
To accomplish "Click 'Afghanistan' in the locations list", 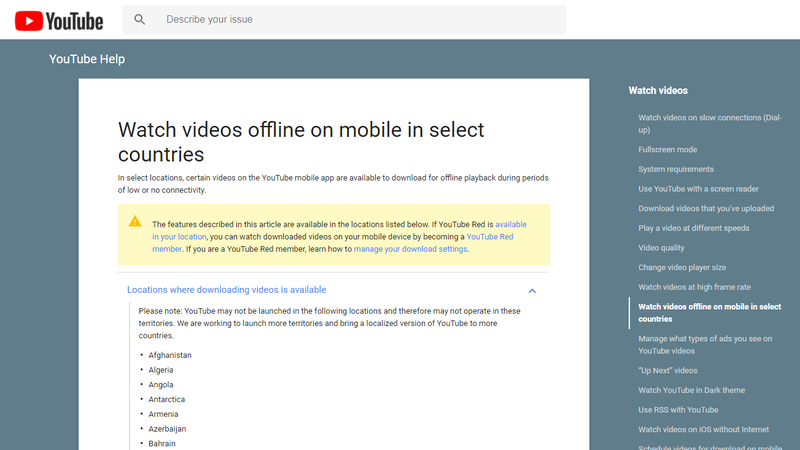I will pyautogui.click(x=170, y=355).
